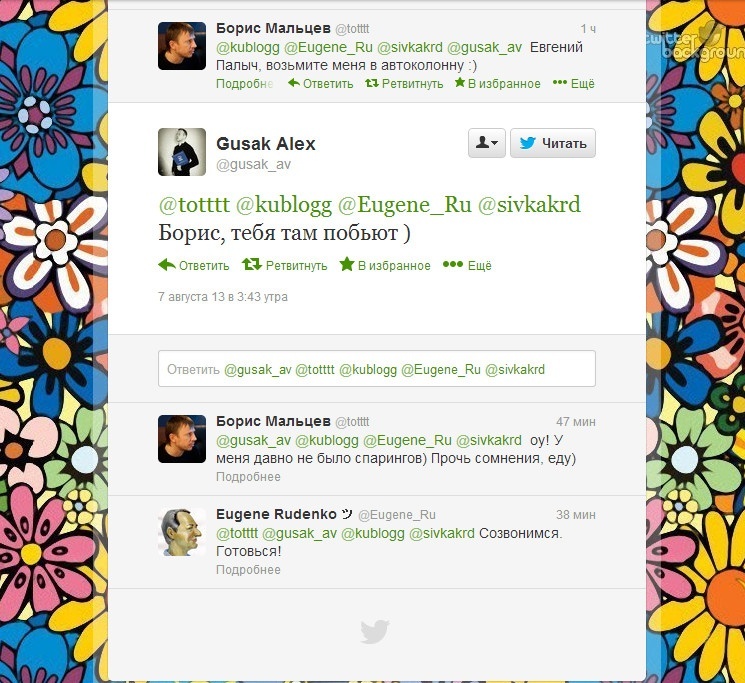Open the @sivkakrd mention in the main tweet
This screenshot has height=683, width=745.
[529, 205]
